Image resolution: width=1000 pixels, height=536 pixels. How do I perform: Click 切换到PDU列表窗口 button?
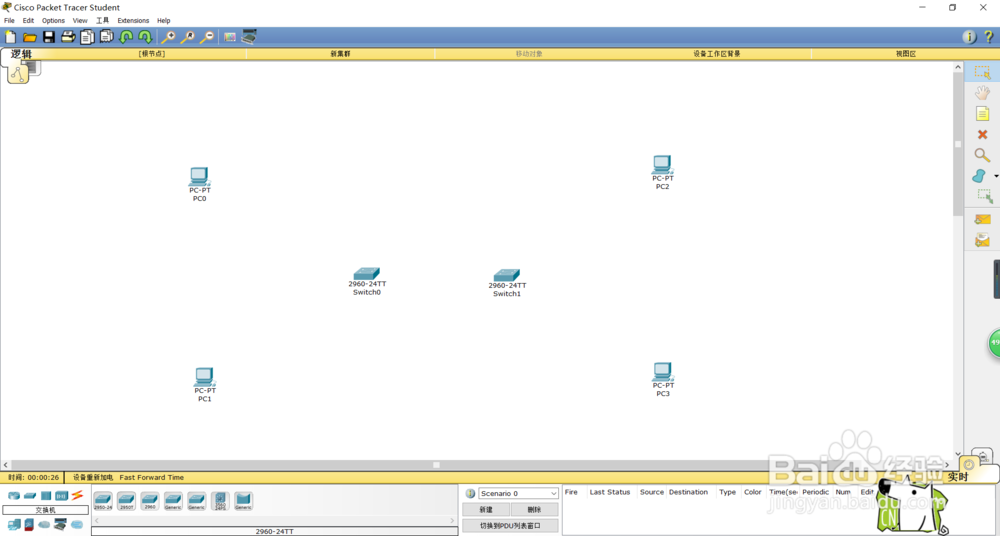(x=510, y=526)
